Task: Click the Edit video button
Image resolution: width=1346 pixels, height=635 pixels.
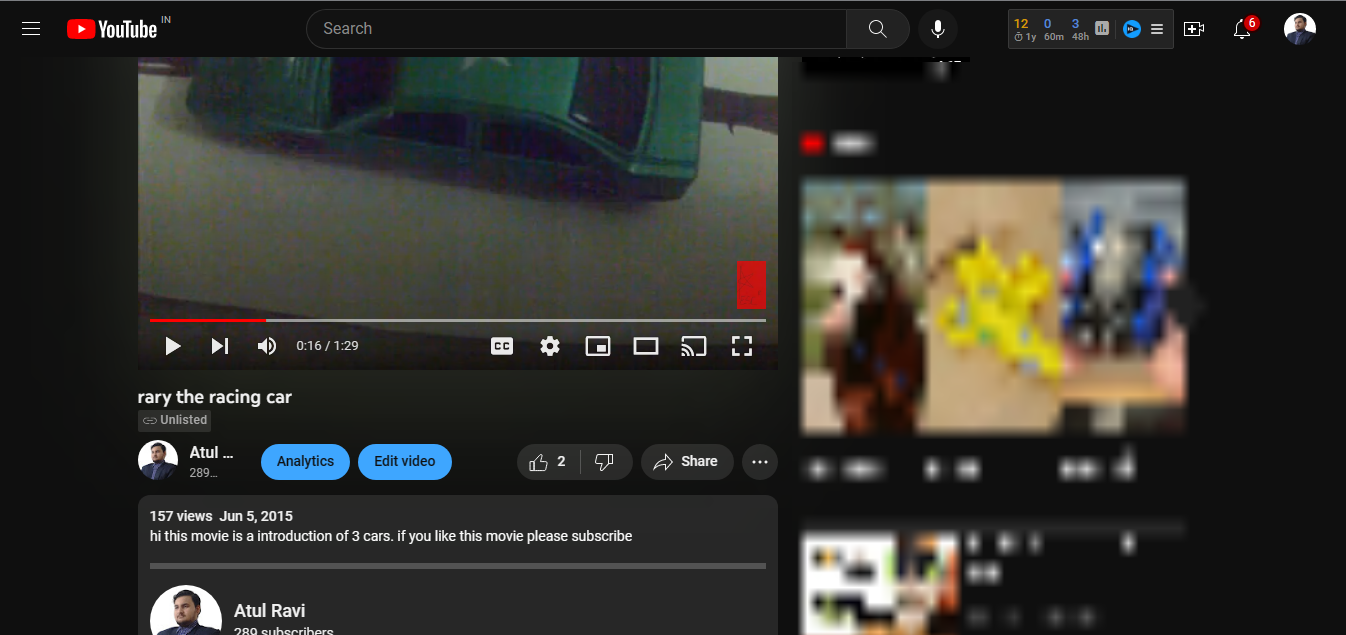Action: point(404,462)
